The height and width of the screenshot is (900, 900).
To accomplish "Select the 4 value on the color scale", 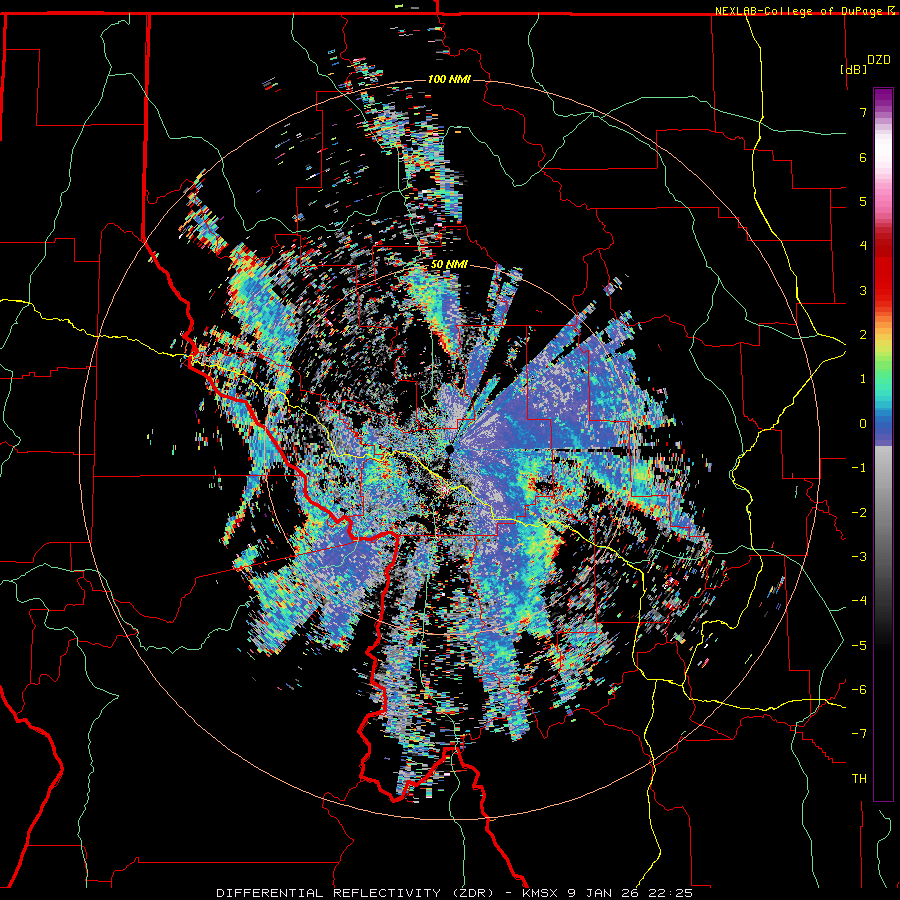I will point(863,246).
